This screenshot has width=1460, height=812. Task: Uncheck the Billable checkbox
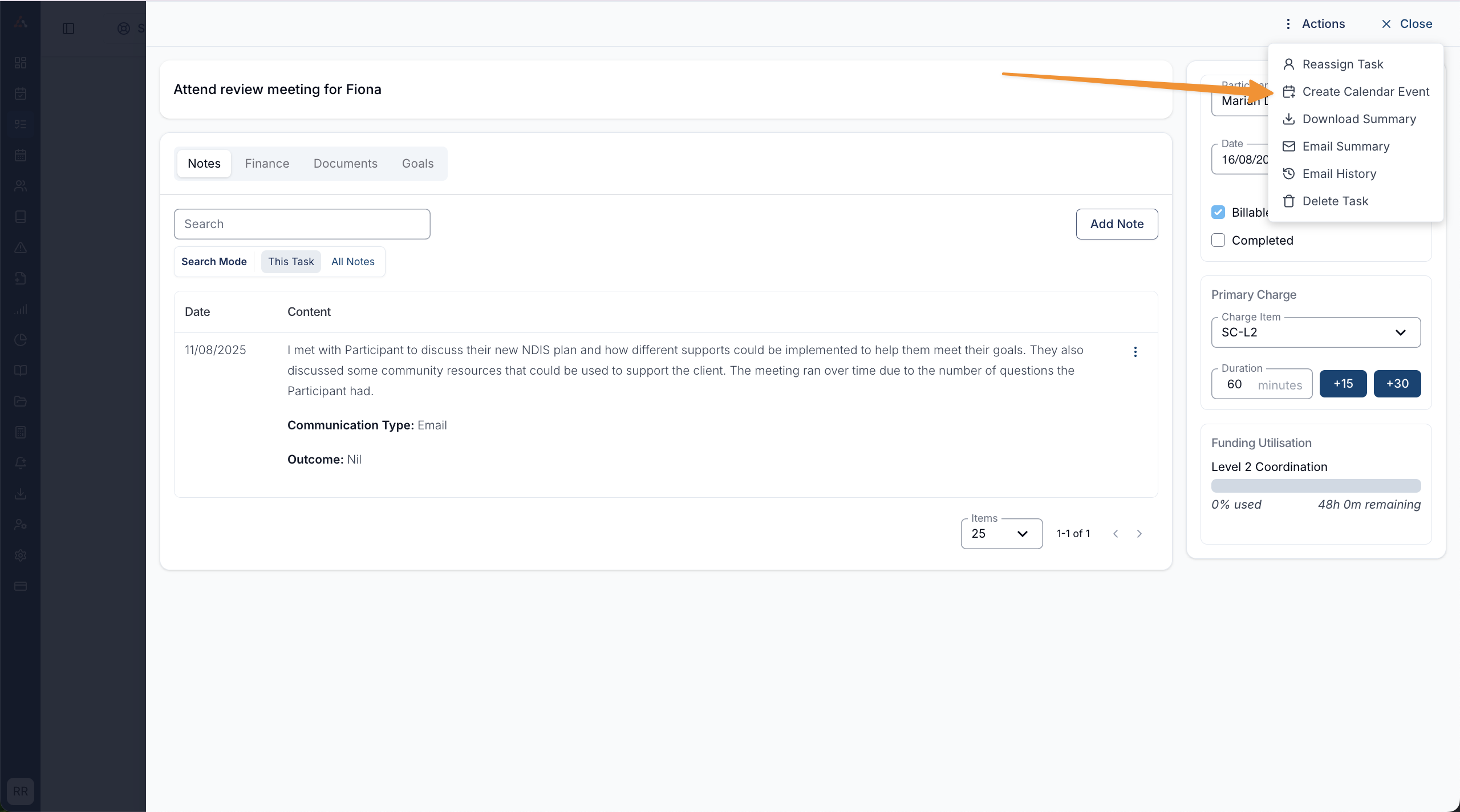click(x=1218, y=212)
